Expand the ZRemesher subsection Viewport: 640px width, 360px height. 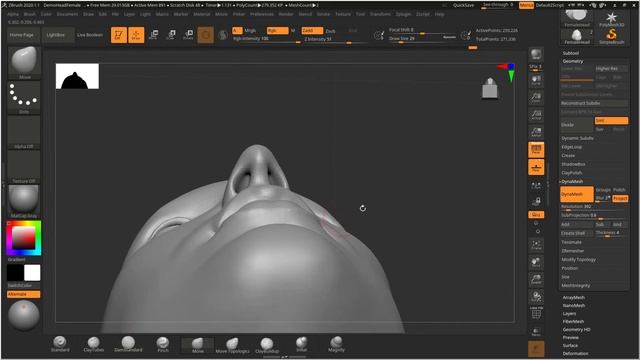pyautogui.click(x=573, y=251)
